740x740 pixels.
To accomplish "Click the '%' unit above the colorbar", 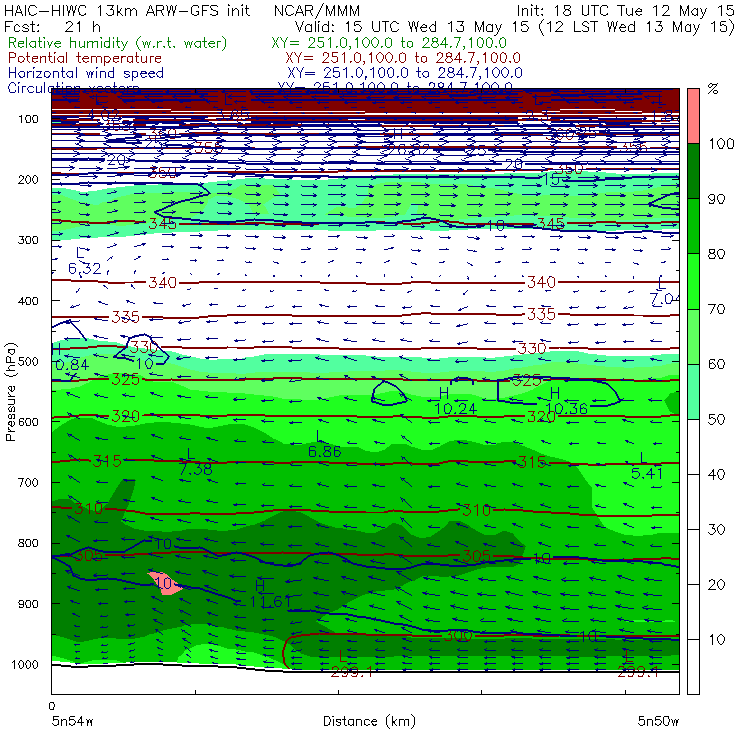I will [x=713, y=89].
